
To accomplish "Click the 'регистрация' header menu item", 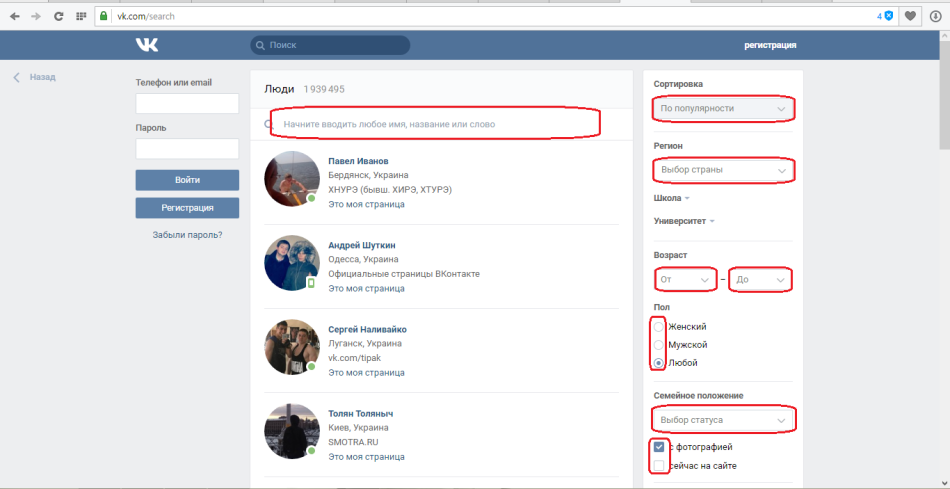I will tap(770, 45).
